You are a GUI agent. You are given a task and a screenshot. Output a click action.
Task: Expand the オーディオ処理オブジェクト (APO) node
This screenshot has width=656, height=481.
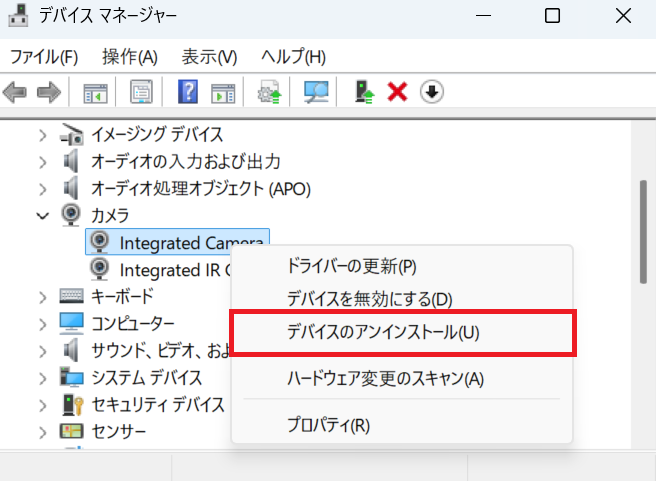(x=43, y=189)
